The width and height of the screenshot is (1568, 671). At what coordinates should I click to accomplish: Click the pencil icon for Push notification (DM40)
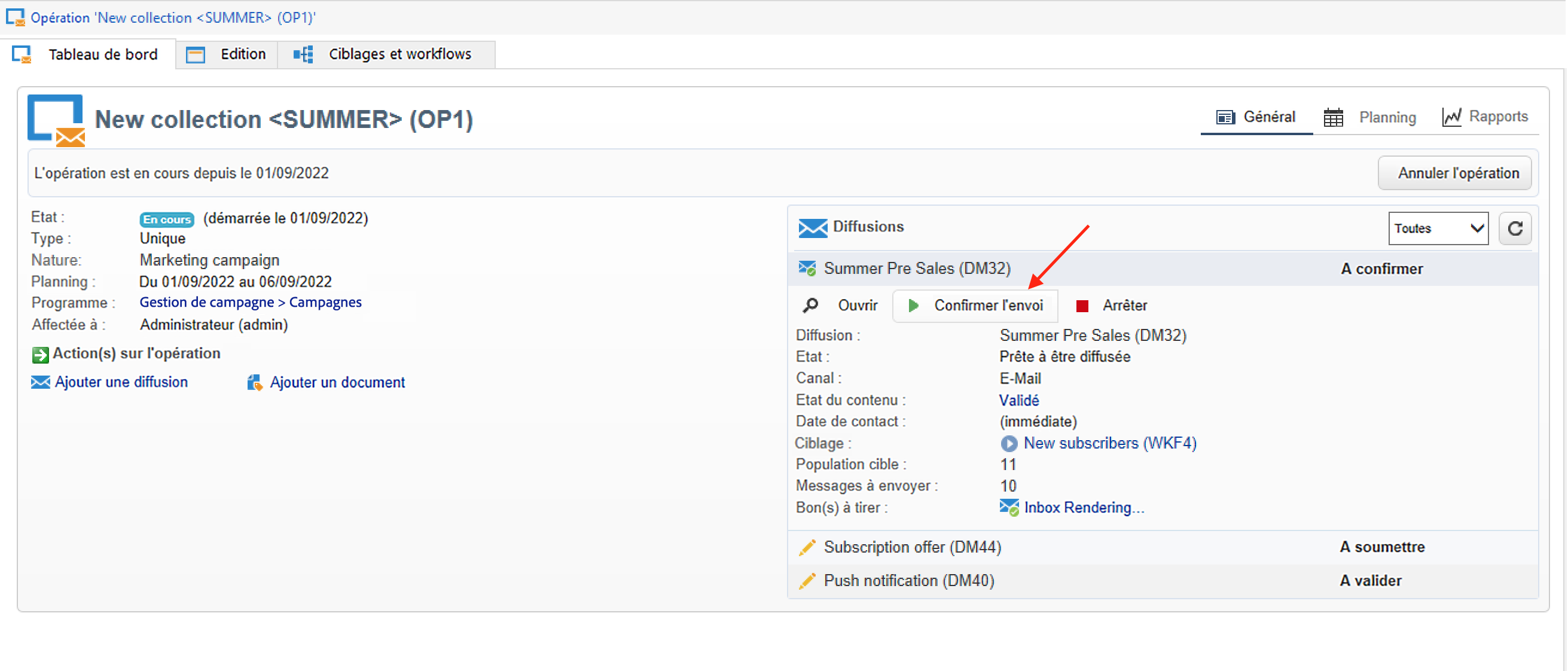[807, 581]
